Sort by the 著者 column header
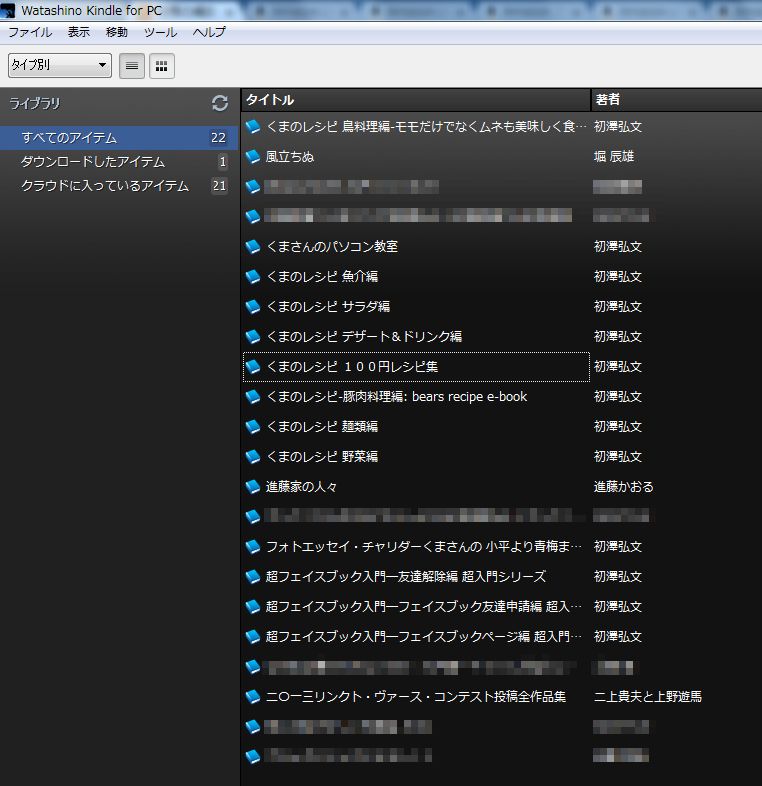762x786 pixels. pos(676,100)
